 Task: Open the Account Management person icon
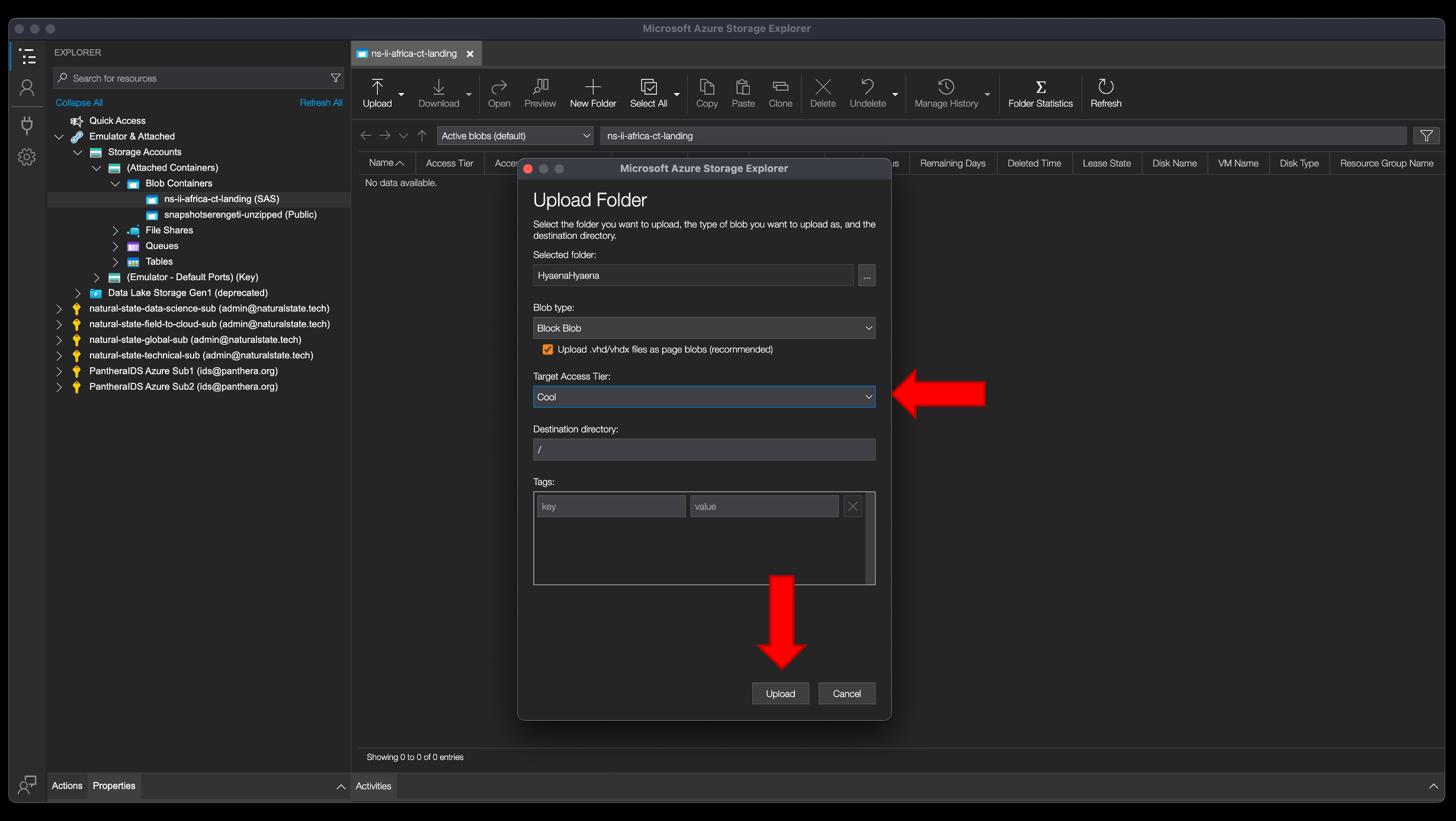(27, 88)
